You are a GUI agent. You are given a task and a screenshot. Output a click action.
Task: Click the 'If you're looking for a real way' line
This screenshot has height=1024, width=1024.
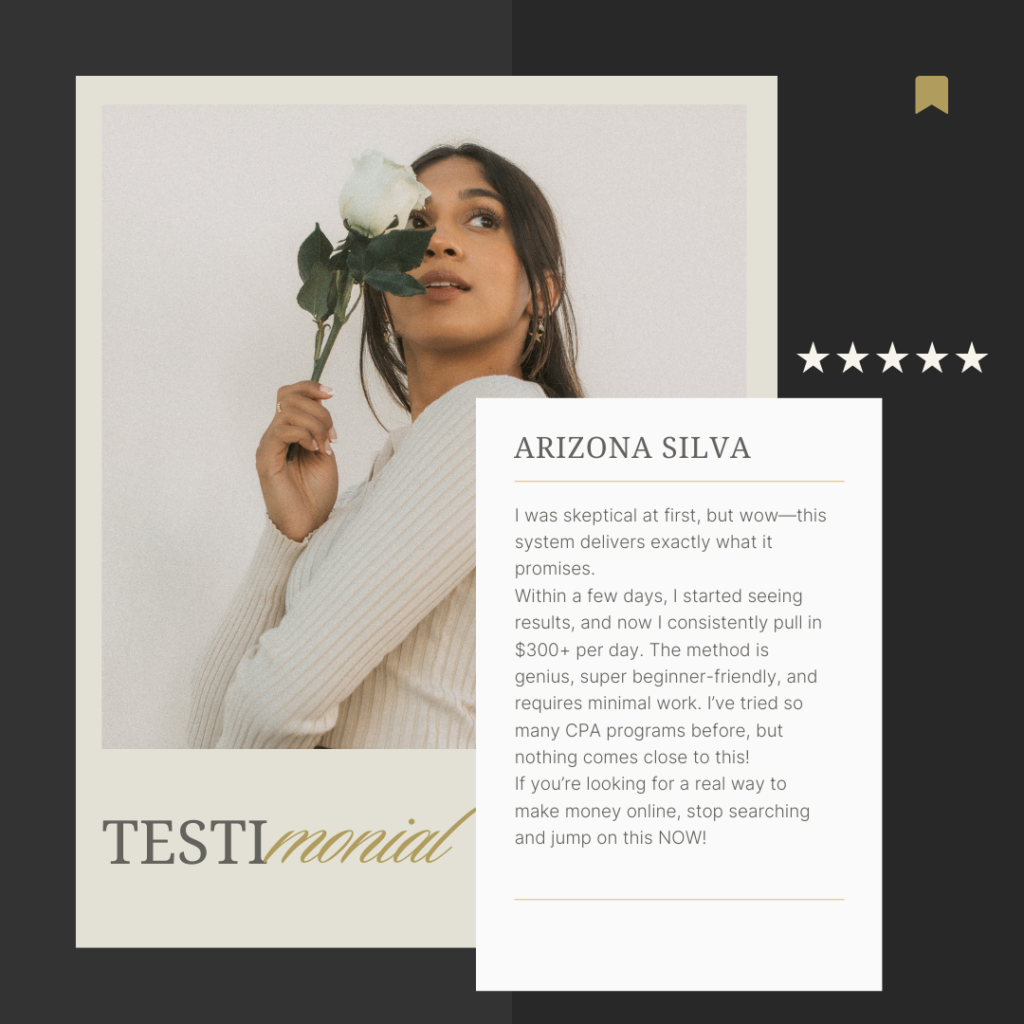point(650,784)
